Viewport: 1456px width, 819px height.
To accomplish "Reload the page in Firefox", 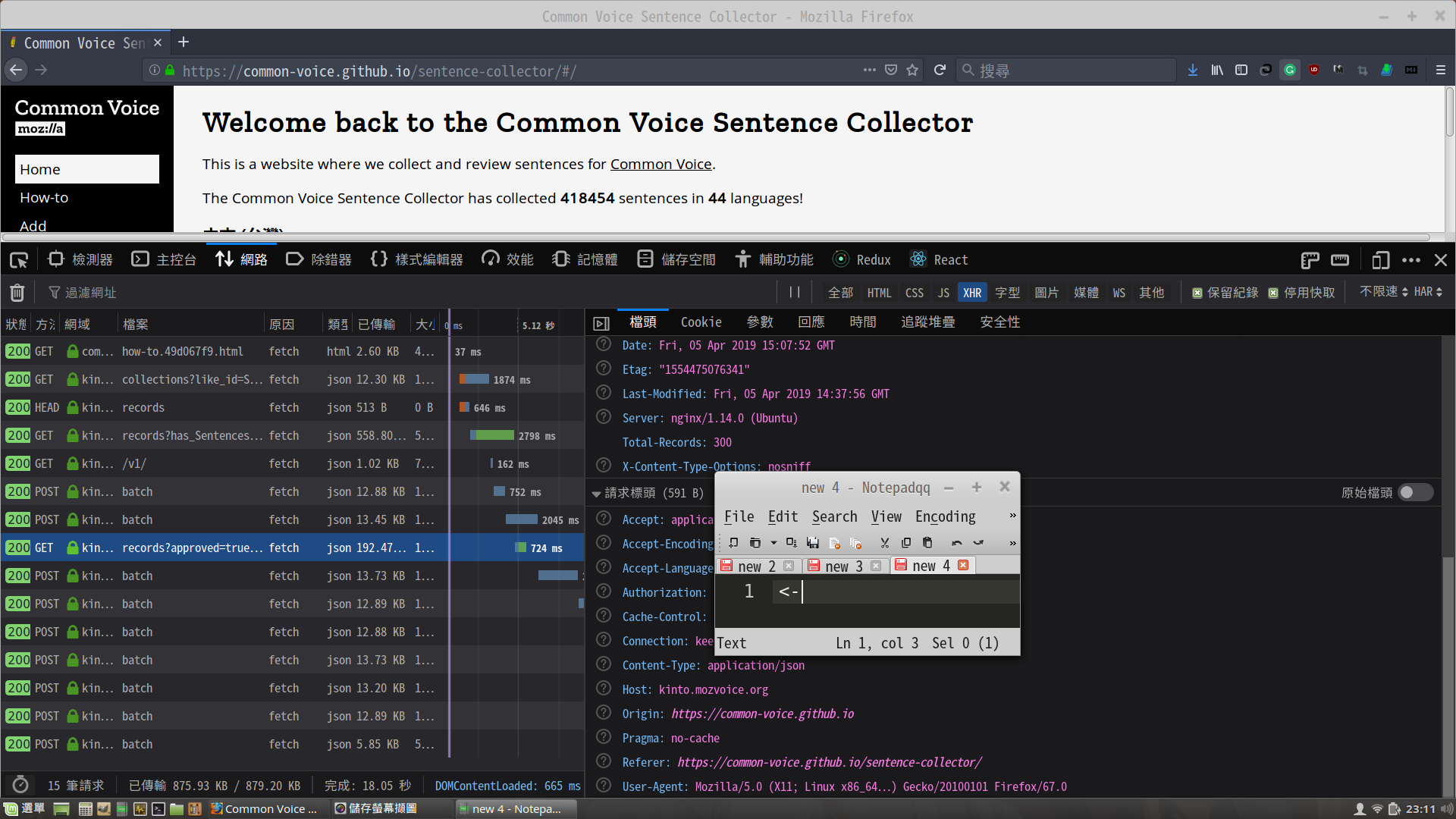I will tap(940, 70).
